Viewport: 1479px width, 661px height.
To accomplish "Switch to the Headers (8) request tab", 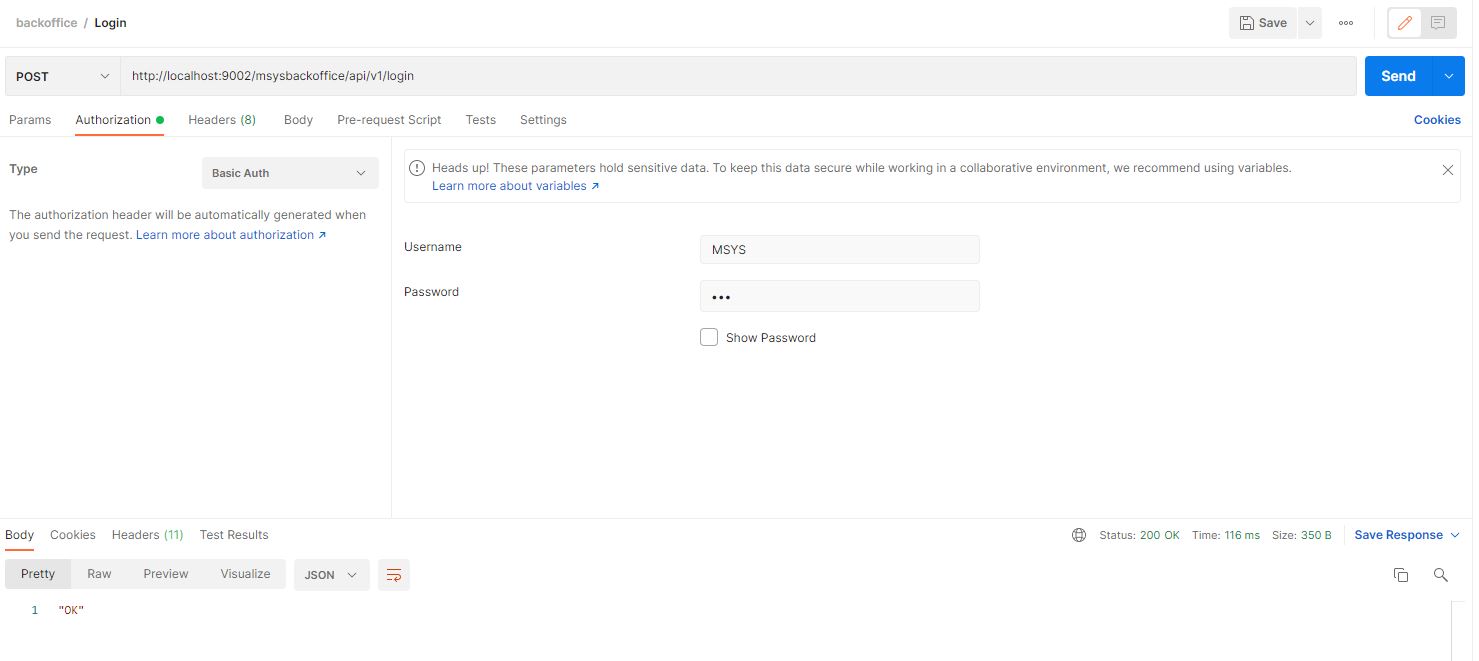I will 222,120.
